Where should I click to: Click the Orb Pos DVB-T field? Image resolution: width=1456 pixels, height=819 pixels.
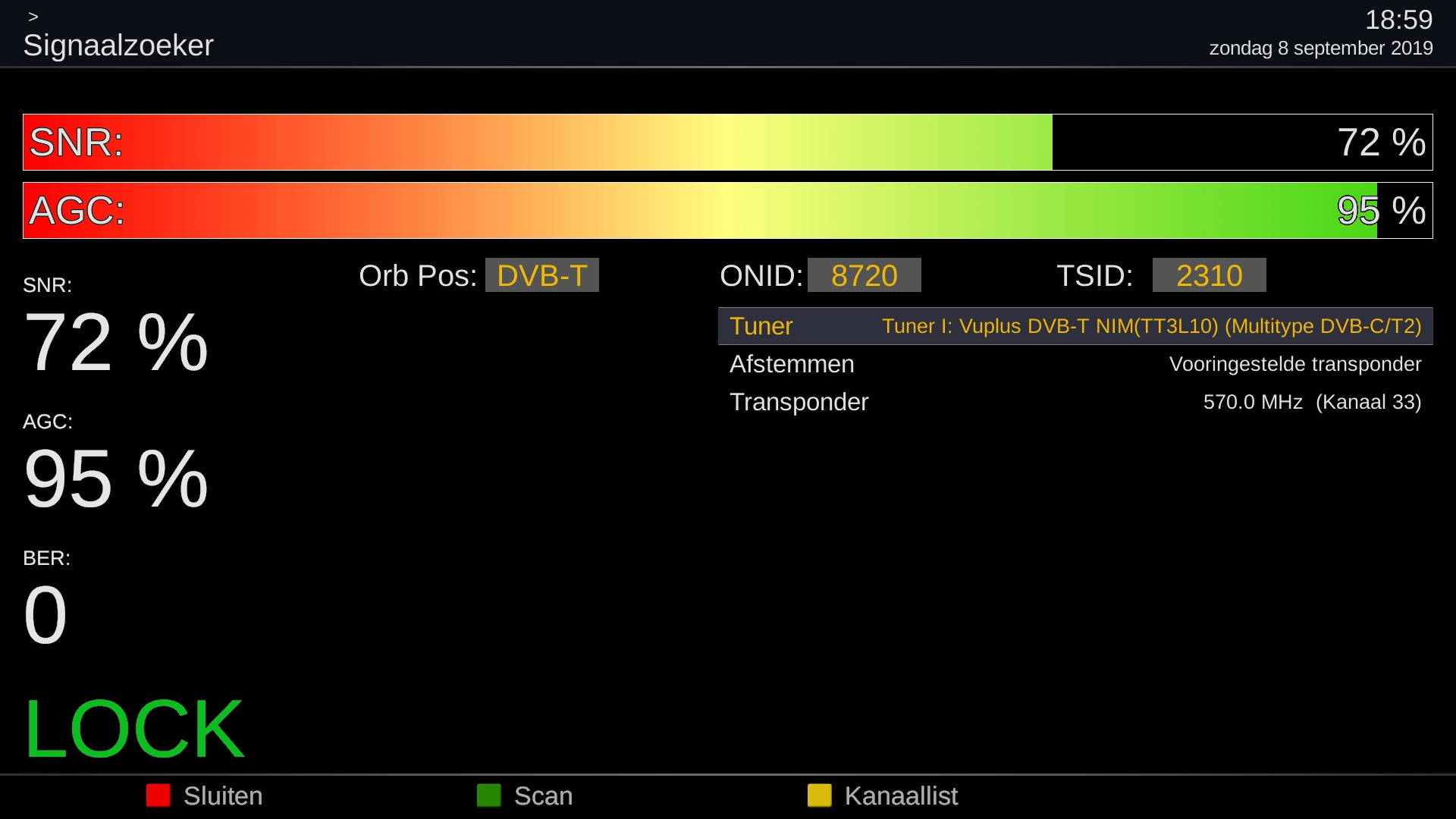coord(541,275)
